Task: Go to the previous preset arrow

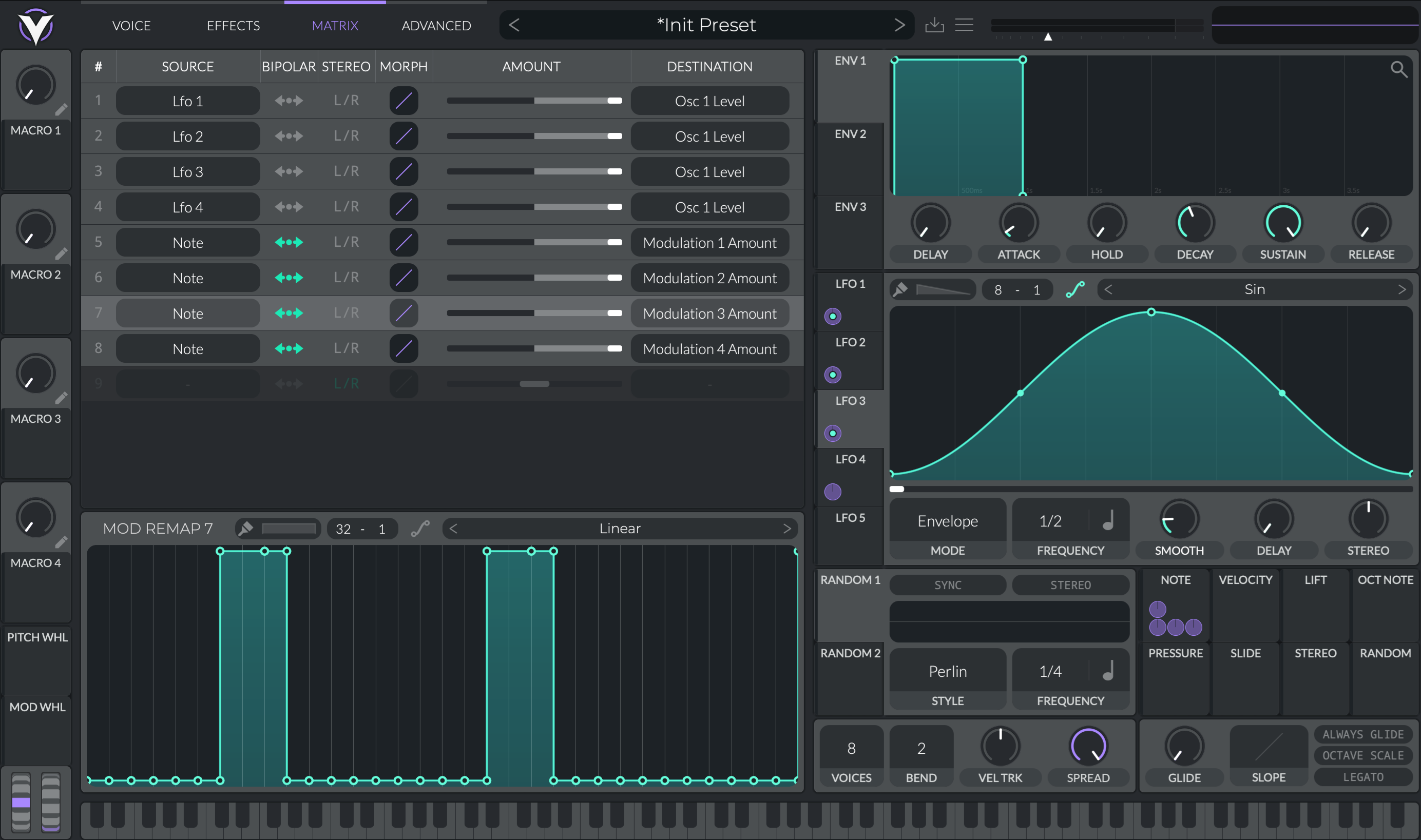Action: [x=514, y=25]
